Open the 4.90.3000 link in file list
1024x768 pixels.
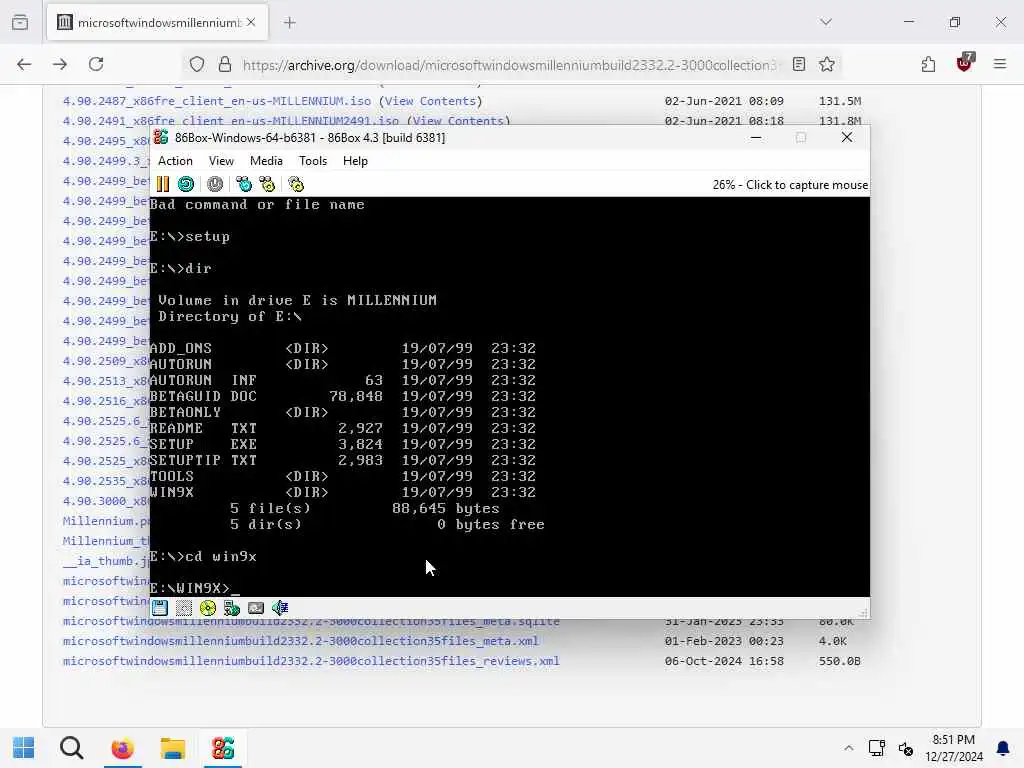coord(106,501)
